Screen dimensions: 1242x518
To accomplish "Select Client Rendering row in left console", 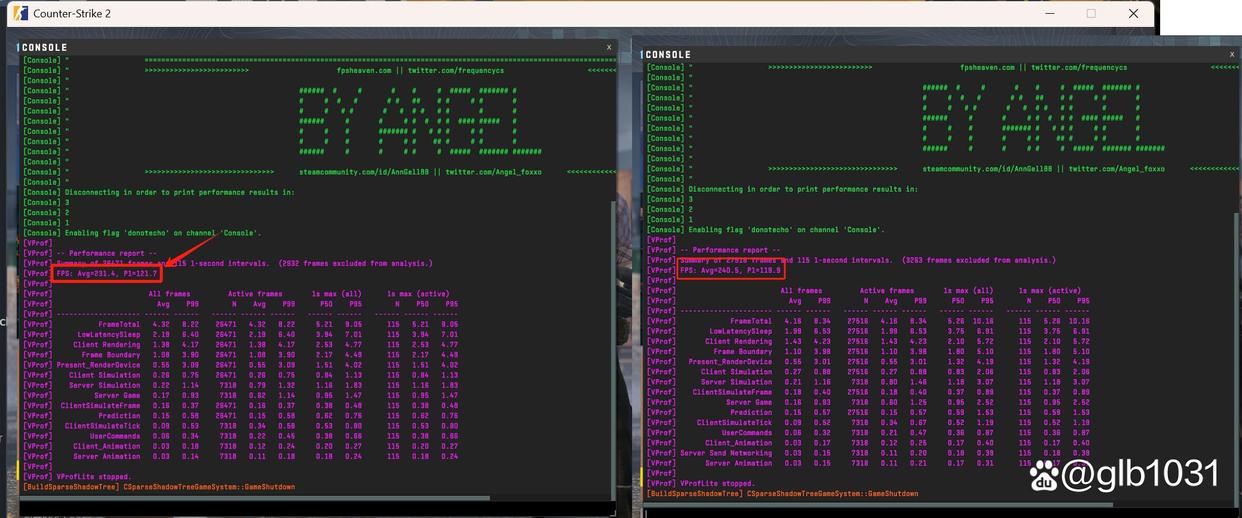I will tap(240, 345).
